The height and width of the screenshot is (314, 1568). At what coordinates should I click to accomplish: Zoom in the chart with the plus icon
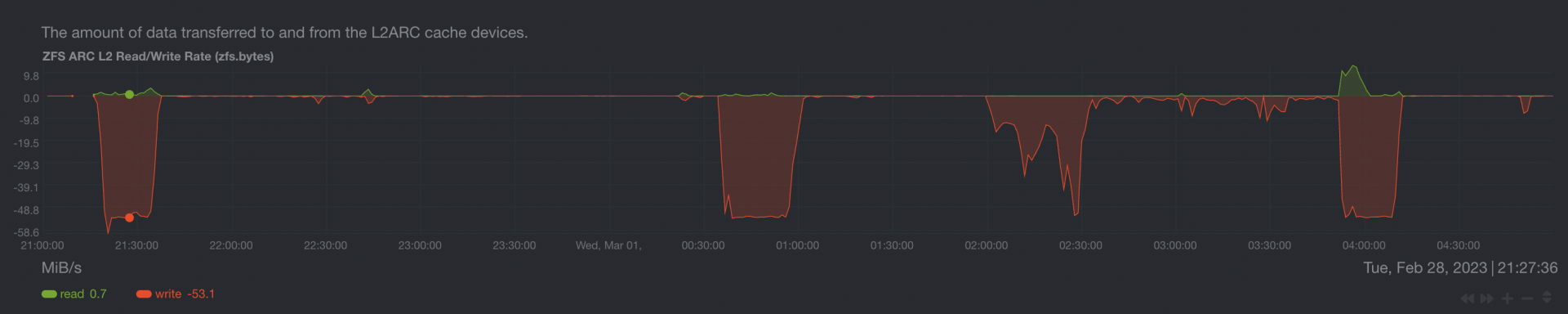click(x=1508, y=298)
